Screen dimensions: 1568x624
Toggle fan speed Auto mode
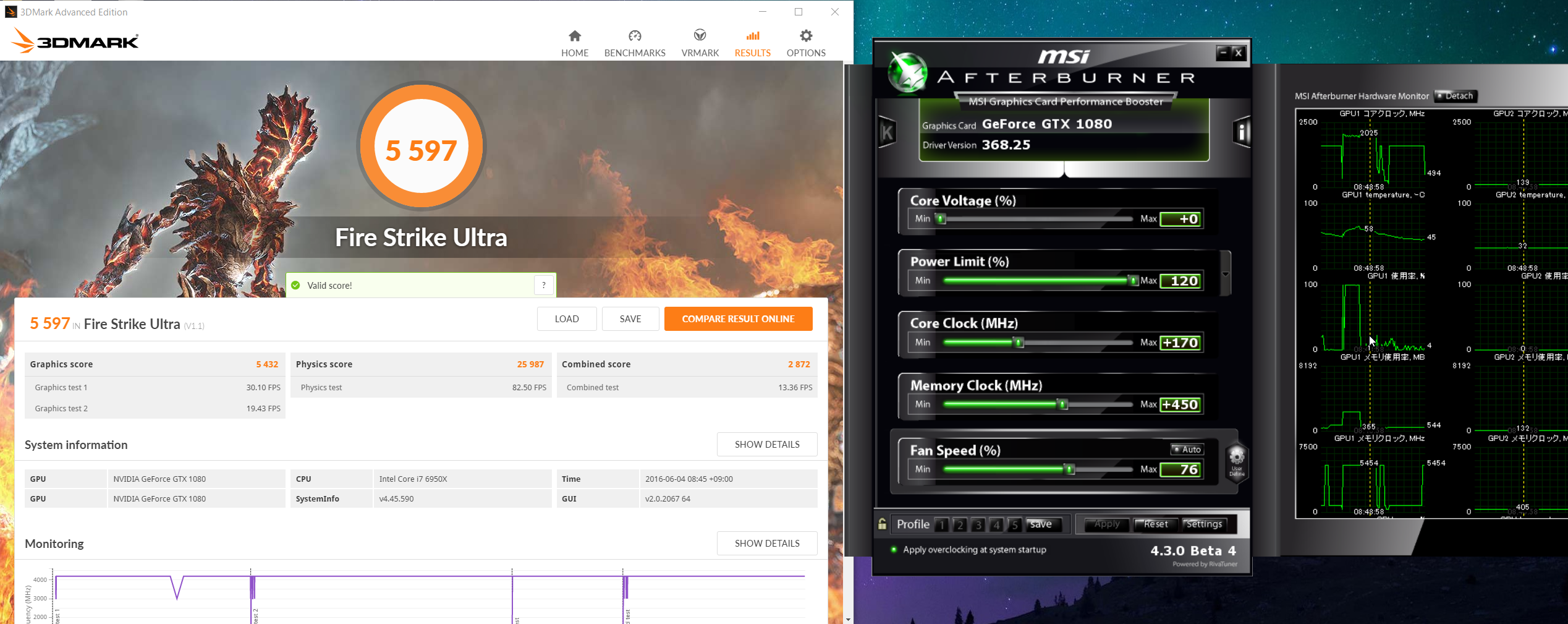pyautogui.click(x=1187, y=450)
